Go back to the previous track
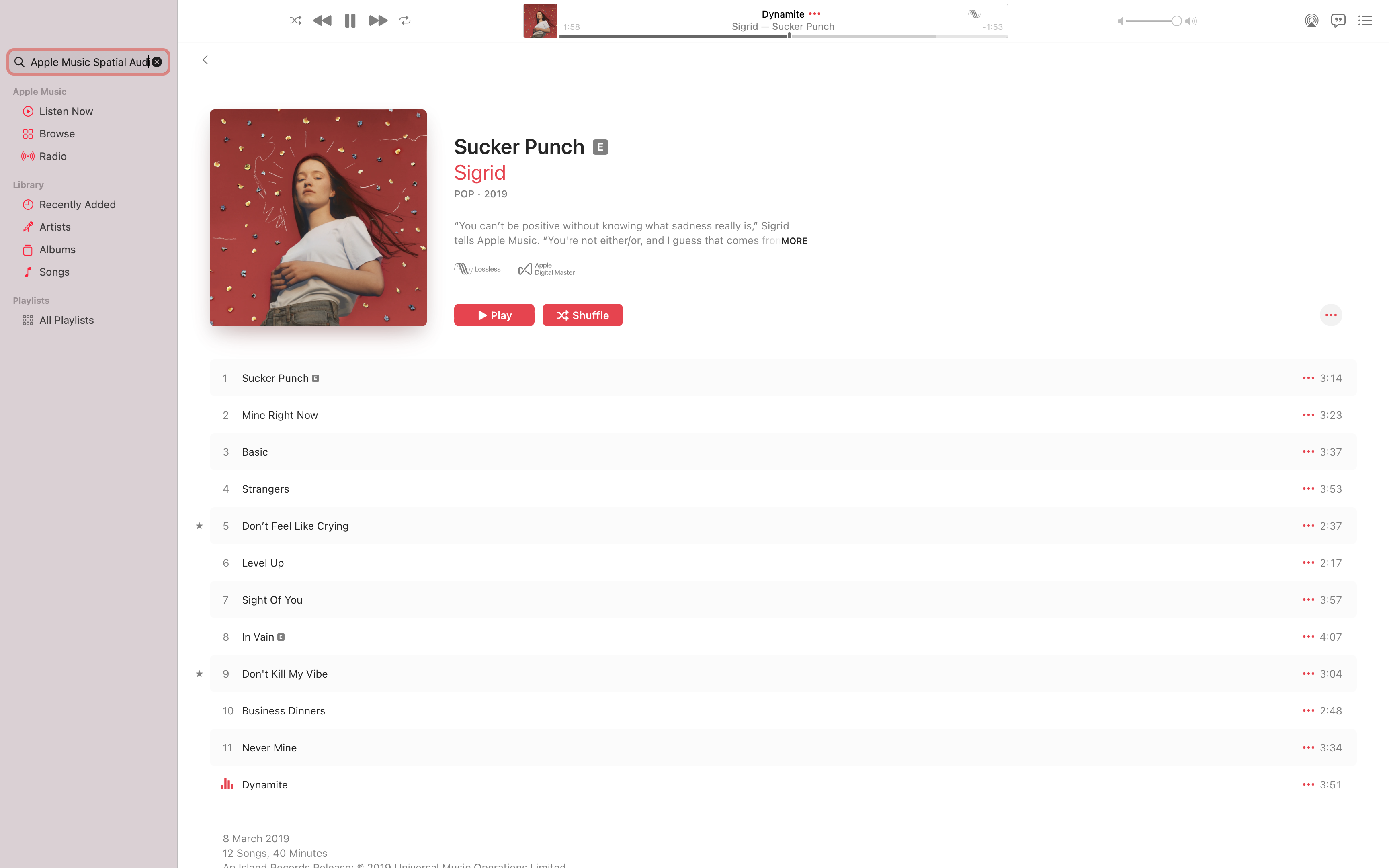Image resolution: width=1389 pixels, height=868 pixels. [x=322, y=20]
